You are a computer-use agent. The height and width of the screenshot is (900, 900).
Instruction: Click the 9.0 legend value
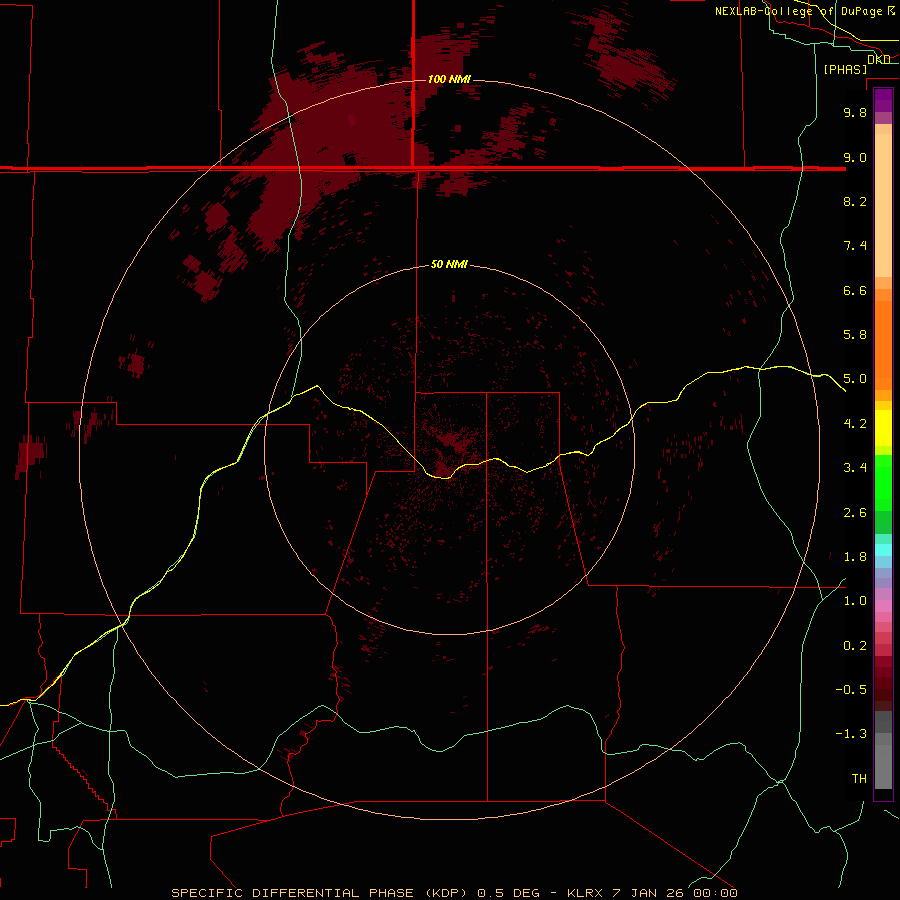(x=855, y=157)
